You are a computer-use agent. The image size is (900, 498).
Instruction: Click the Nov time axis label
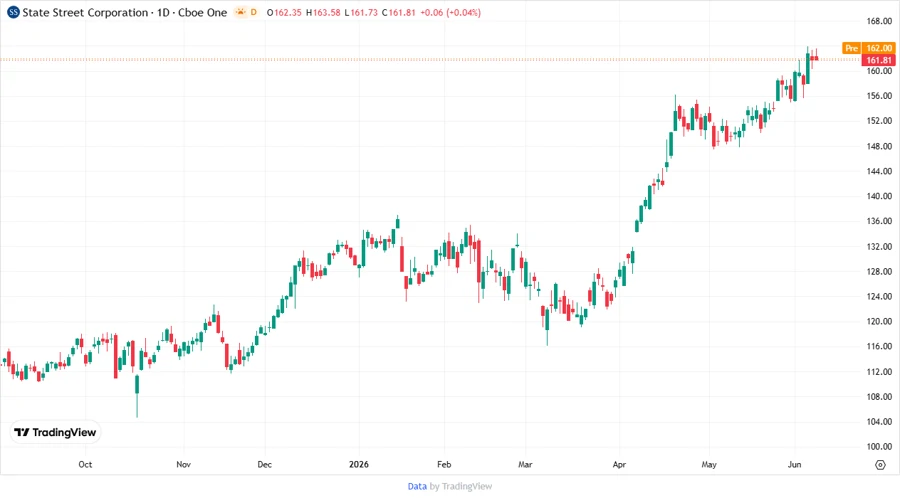pos(183,464)
